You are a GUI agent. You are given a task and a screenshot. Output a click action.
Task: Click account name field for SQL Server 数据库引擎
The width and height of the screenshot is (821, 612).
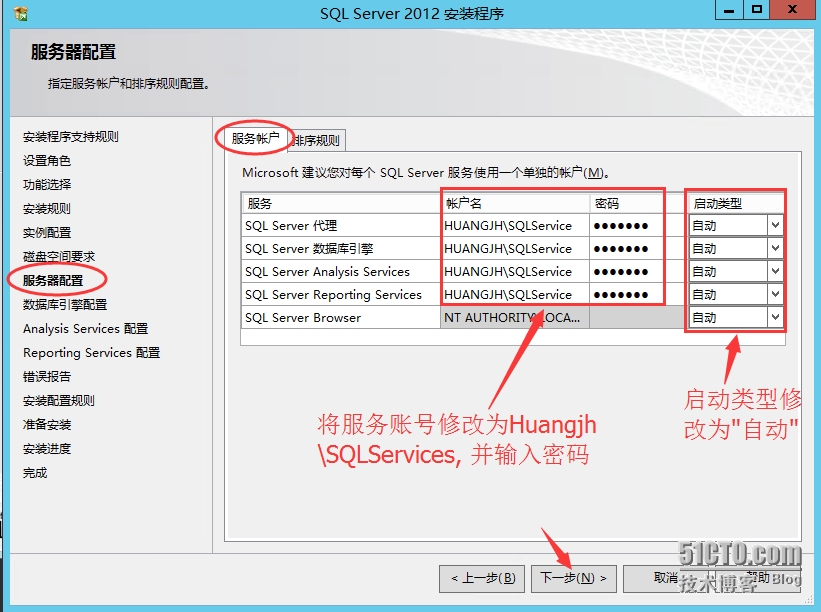tap(515, 249)
